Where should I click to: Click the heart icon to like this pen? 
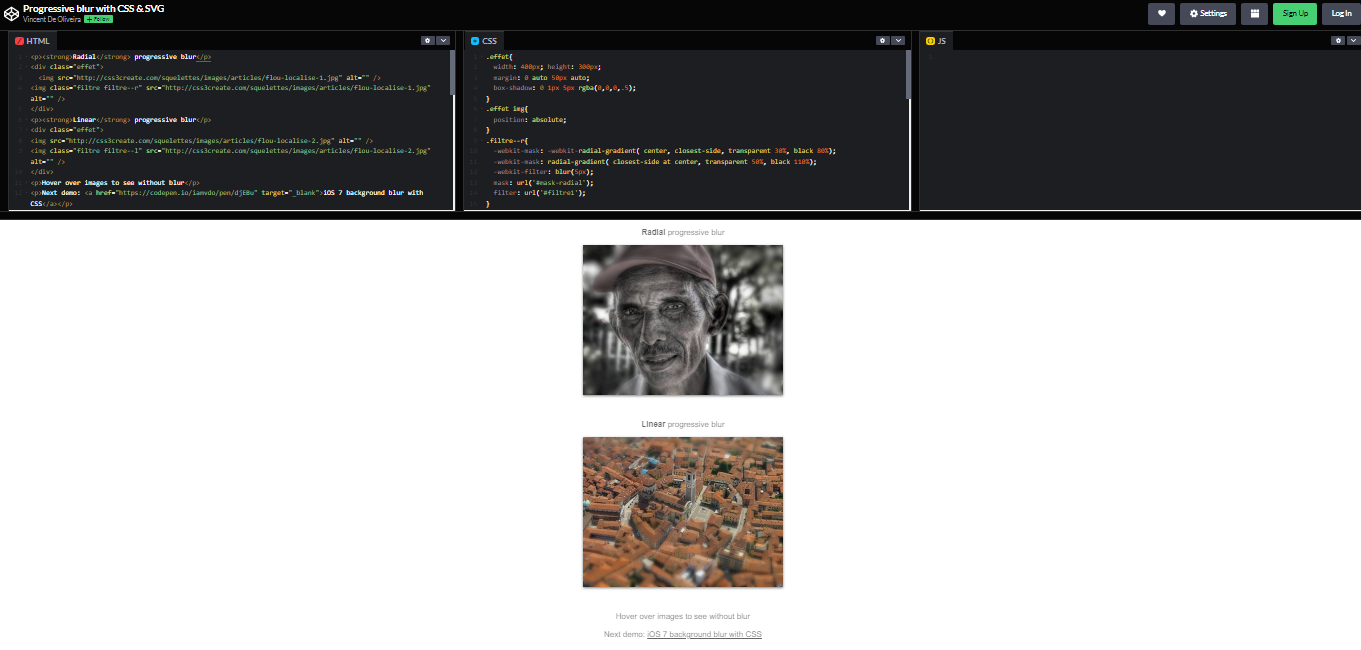[1159, 13]
